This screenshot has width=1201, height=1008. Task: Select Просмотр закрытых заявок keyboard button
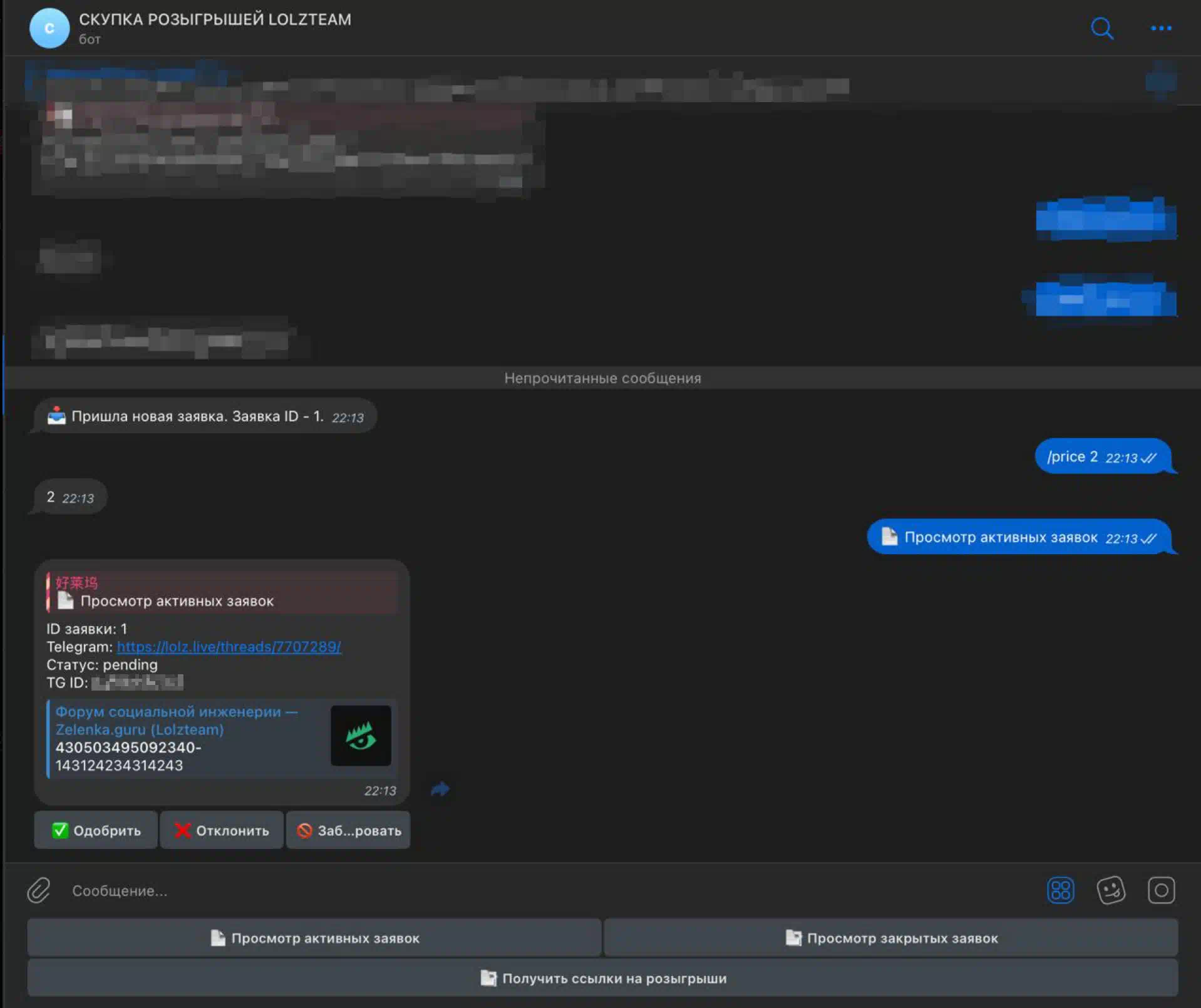click(890, 938)
